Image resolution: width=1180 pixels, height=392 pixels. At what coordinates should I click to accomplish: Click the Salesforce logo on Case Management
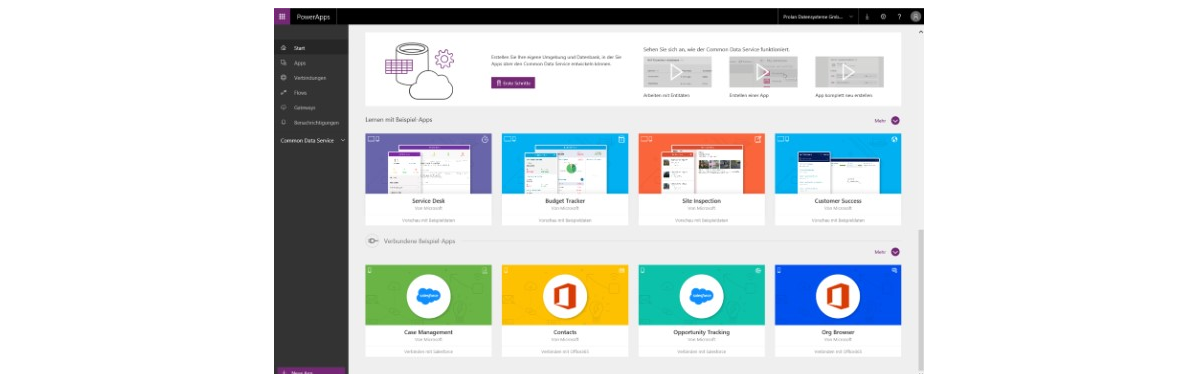(428, 296)
